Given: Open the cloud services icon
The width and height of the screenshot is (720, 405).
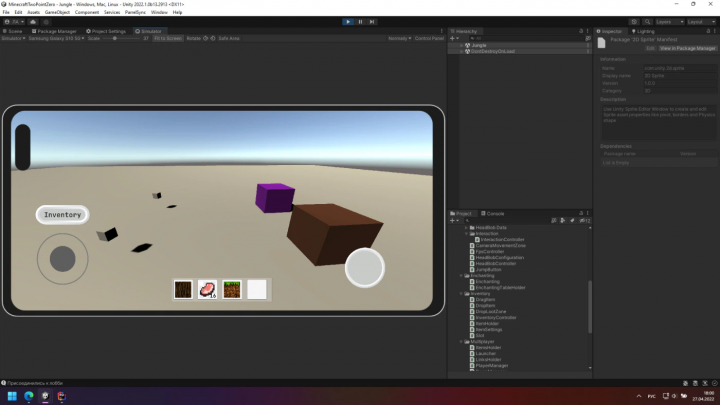Looking at the screenshot, I should [x=33, y=22].
